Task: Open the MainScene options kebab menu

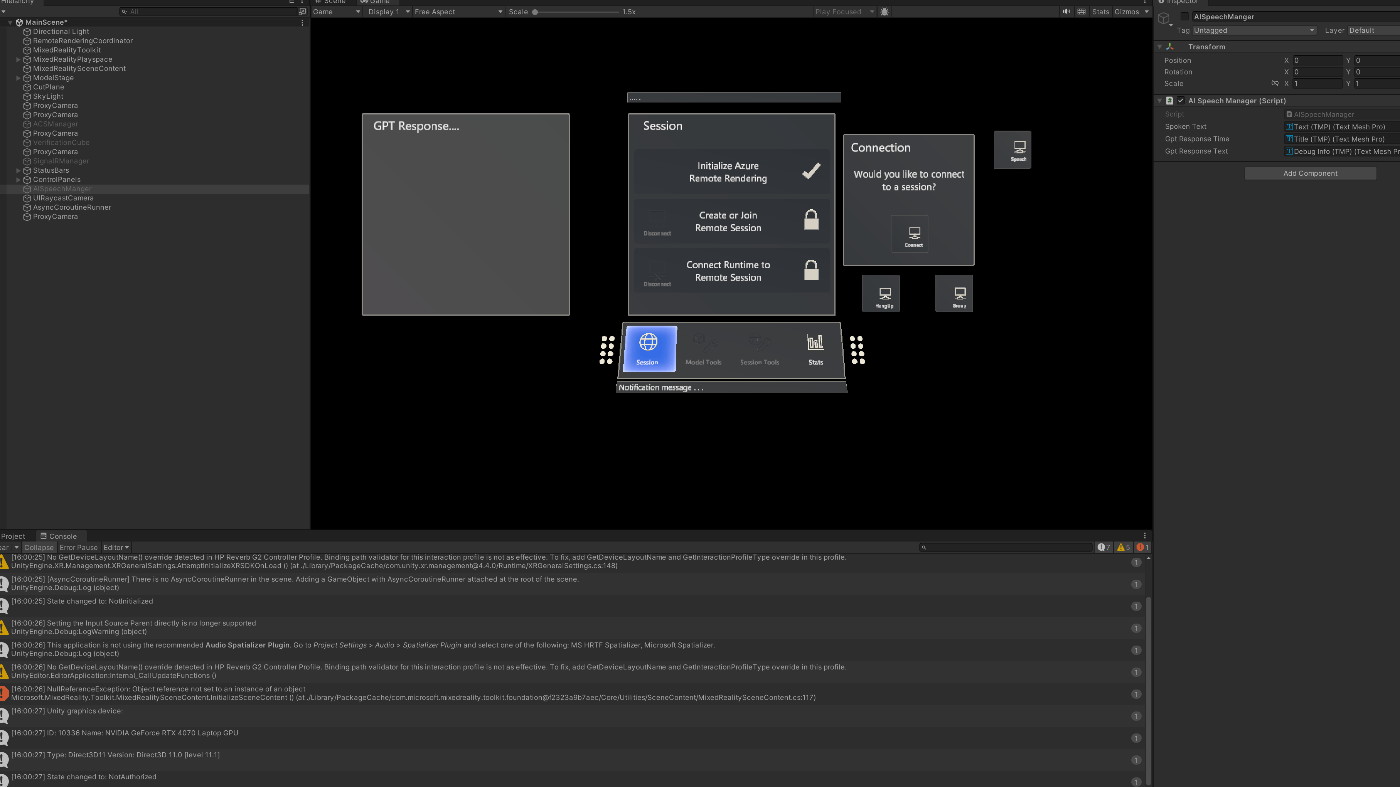Action: tap(303, 22)
